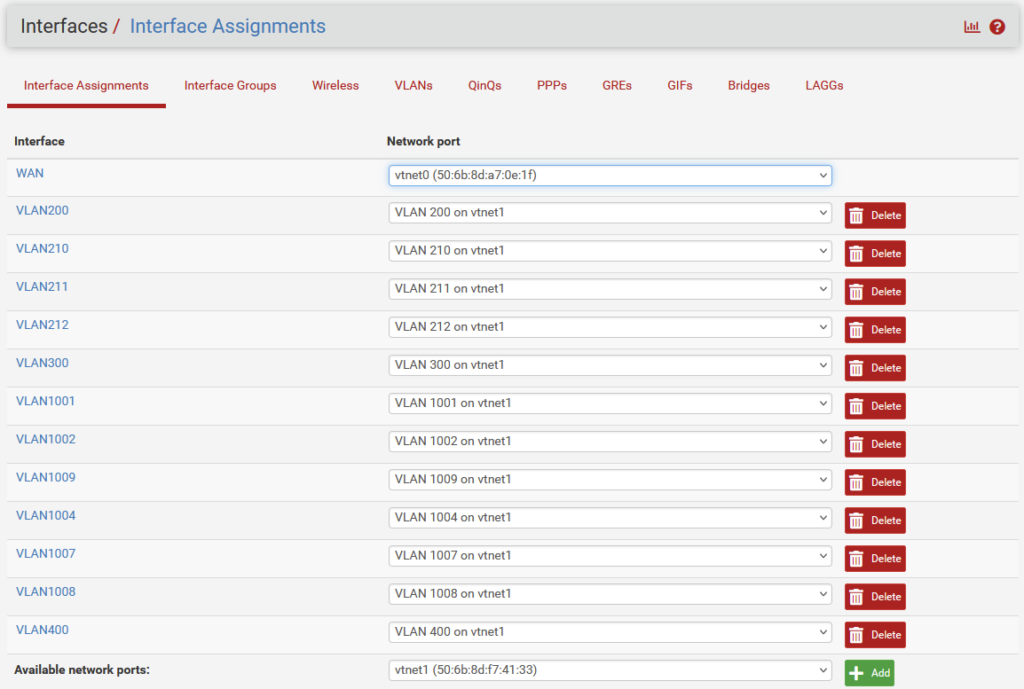Open the WAN interface link
This screenshot has height=689, width=1024.
click(x=30, y=173)
